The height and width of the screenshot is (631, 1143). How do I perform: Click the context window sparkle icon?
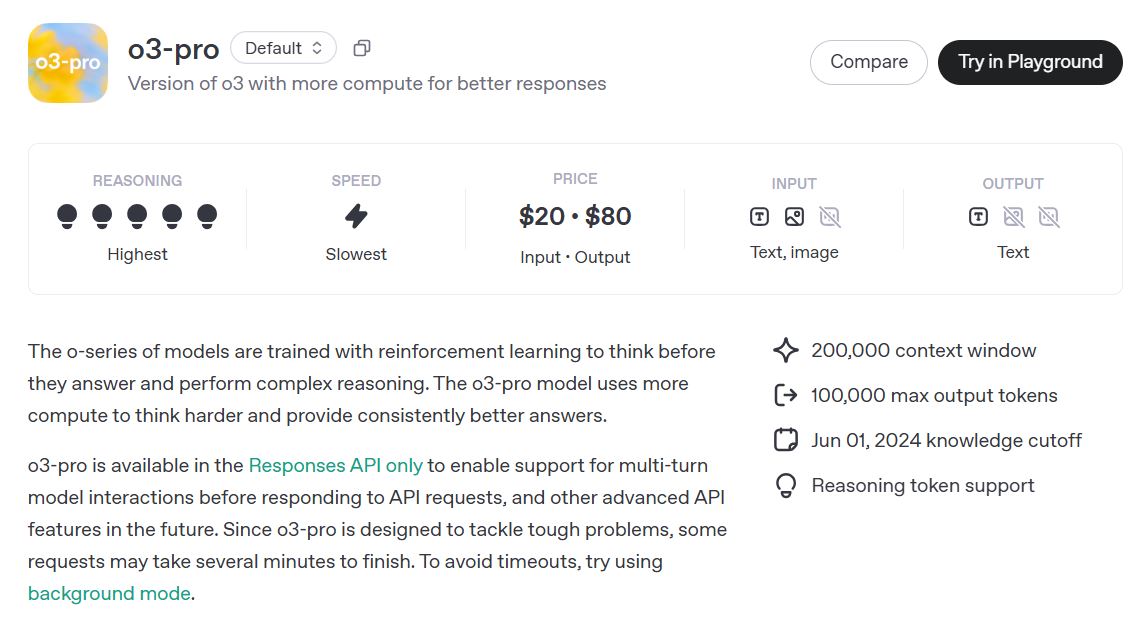pos(786,350)
